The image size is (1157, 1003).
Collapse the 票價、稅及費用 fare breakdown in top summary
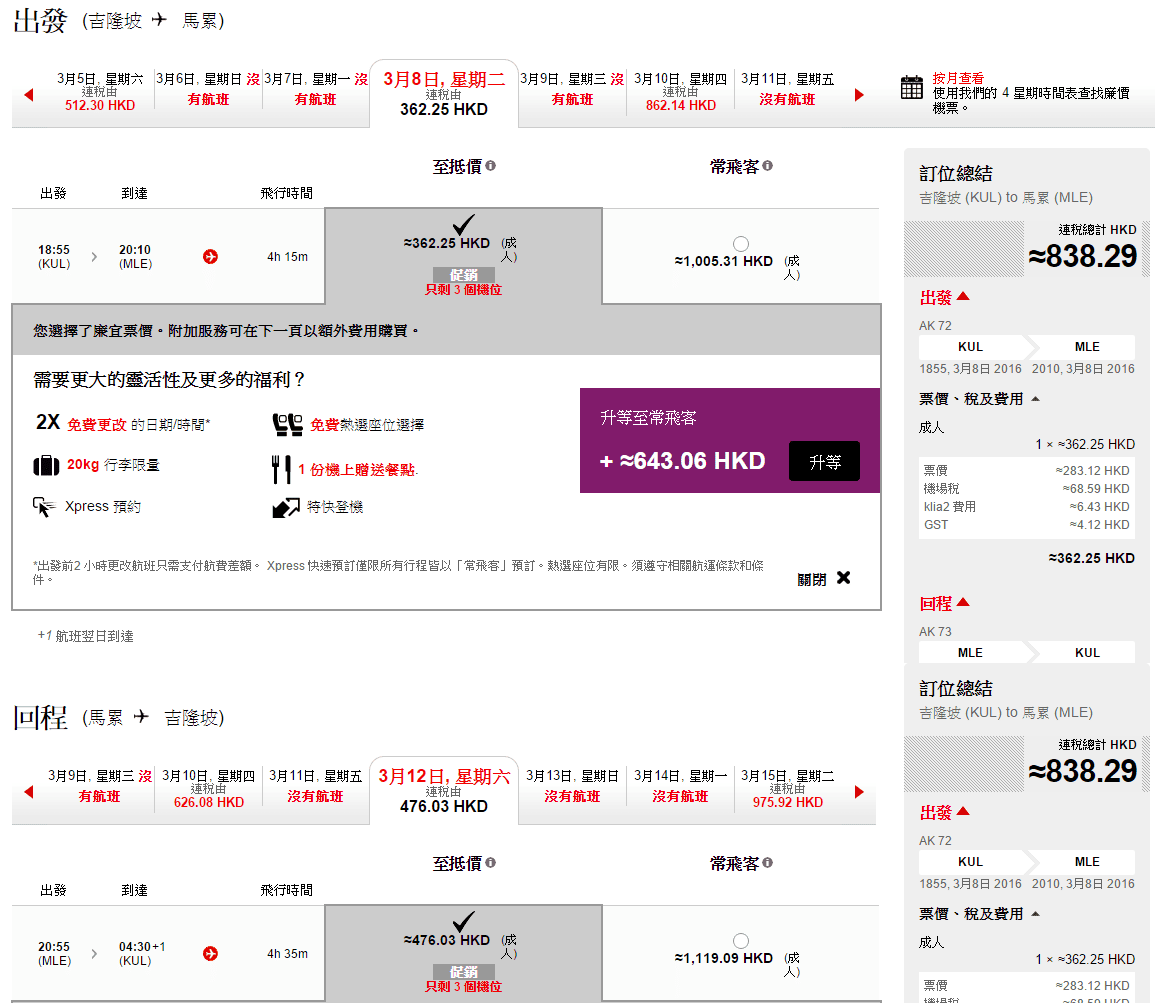tap(1035, 399)
